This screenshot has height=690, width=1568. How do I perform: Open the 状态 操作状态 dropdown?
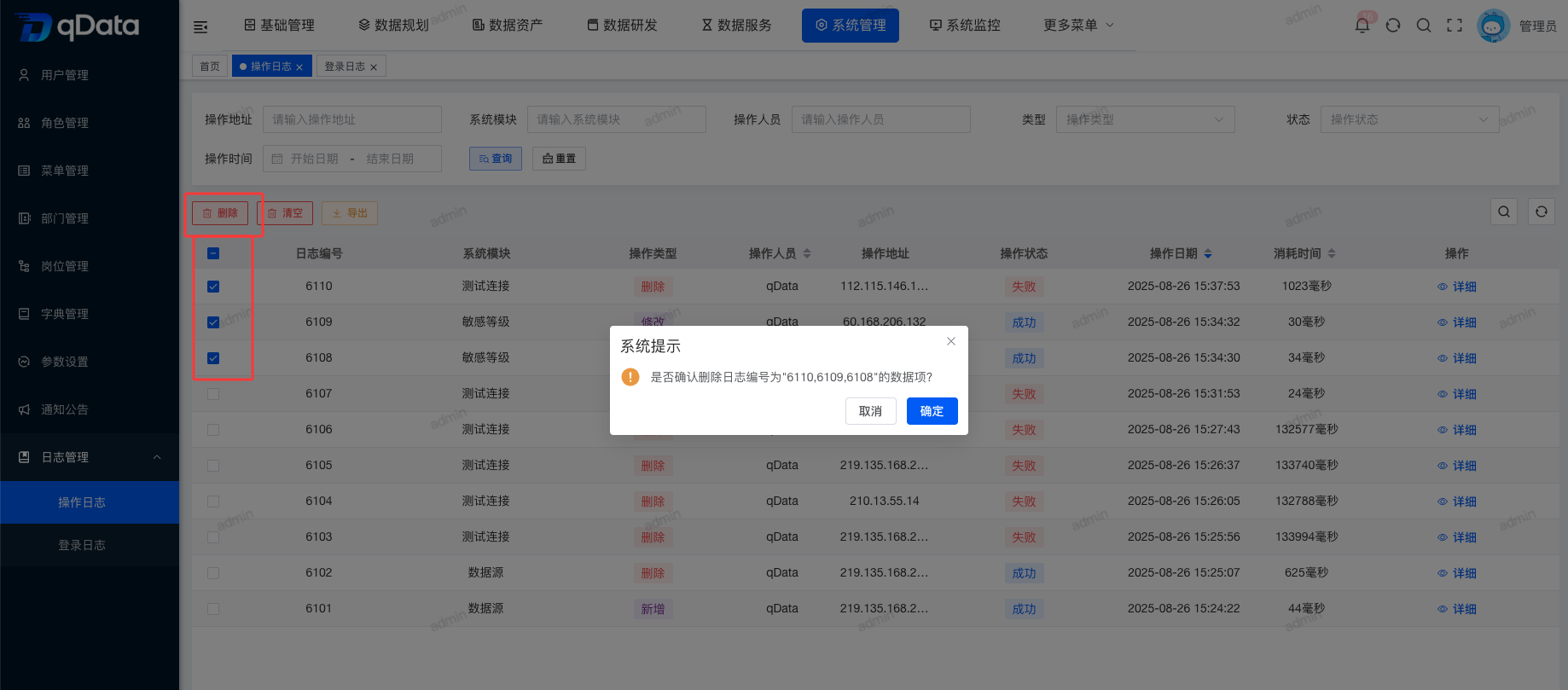(x=1409, y=119)
